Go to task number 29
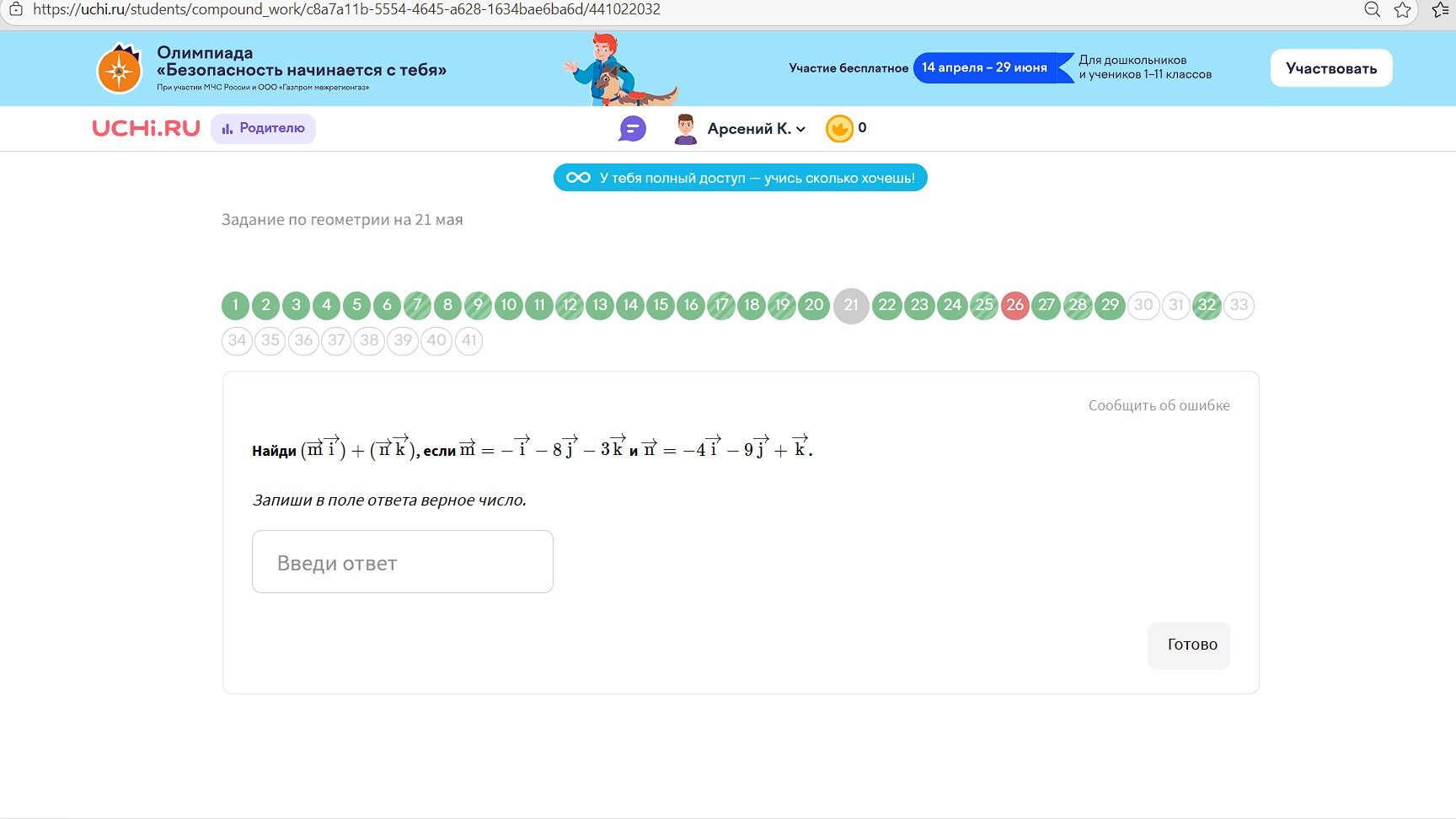 pyautogui.click(x=1111, y=305)
